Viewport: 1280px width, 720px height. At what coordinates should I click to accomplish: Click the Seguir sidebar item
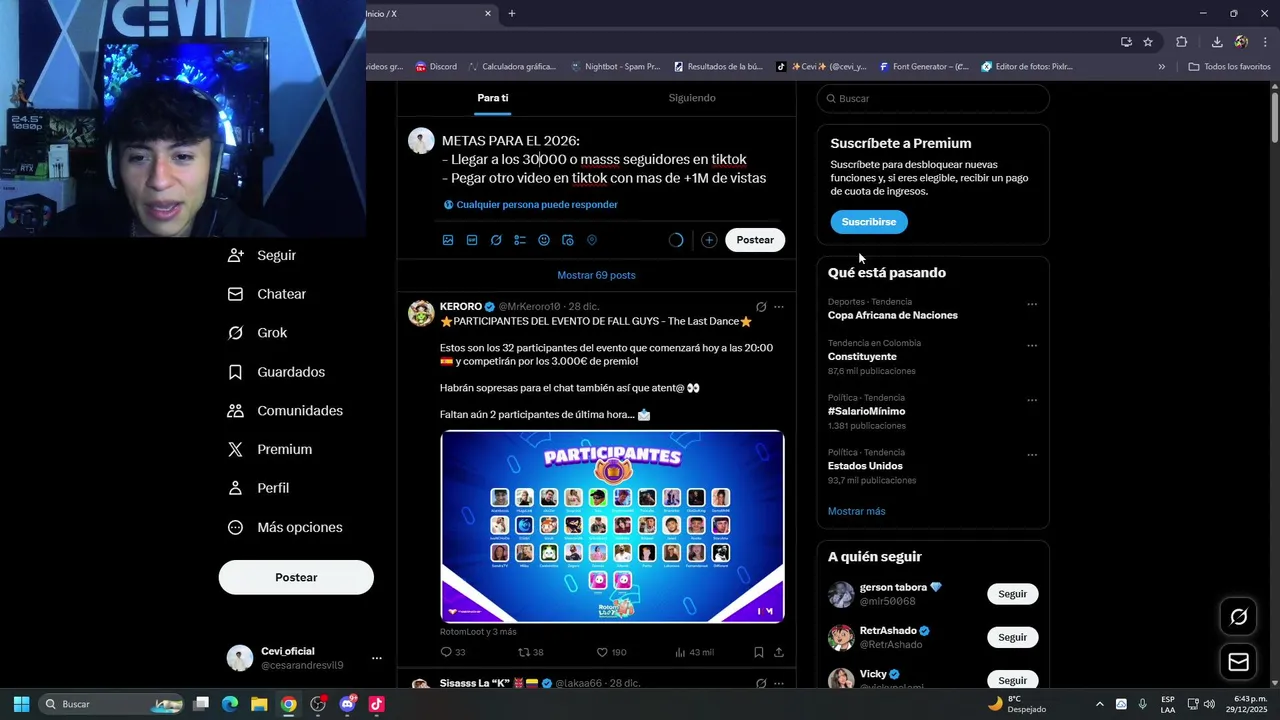[261, 255]
